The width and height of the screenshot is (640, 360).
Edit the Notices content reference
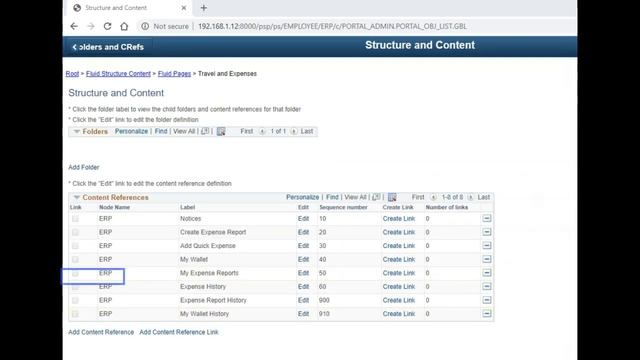coord(303,219)
